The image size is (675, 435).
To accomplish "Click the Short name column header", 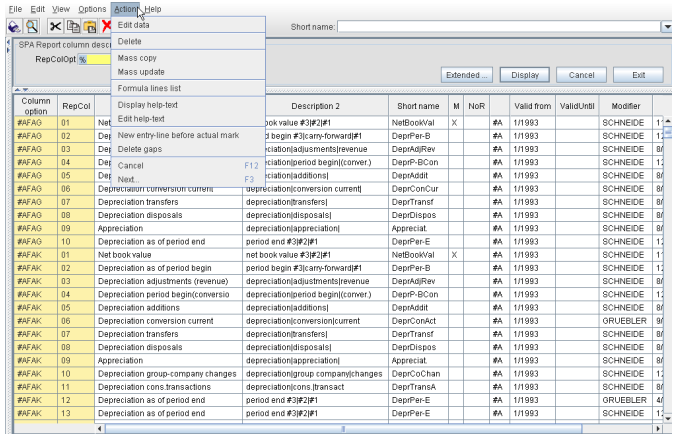I will 418,106.
